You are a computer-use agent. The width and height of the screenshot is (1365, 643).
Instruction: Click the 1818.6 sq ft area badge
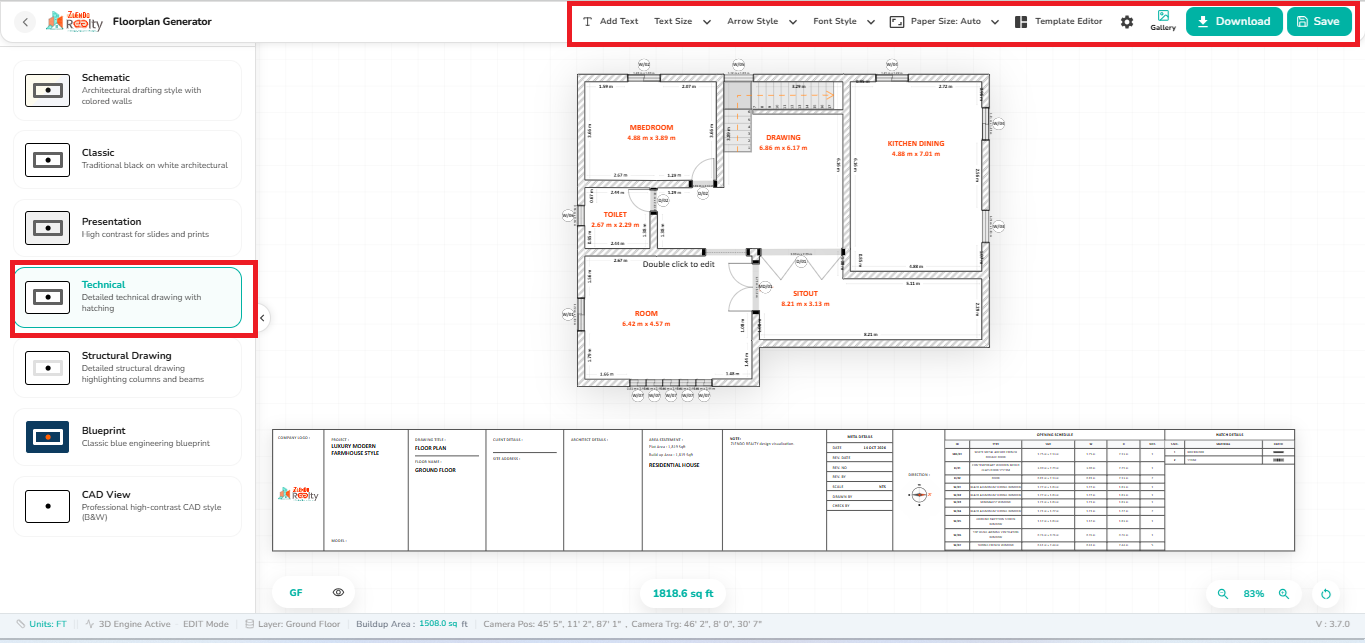click(x=683, y=593)
